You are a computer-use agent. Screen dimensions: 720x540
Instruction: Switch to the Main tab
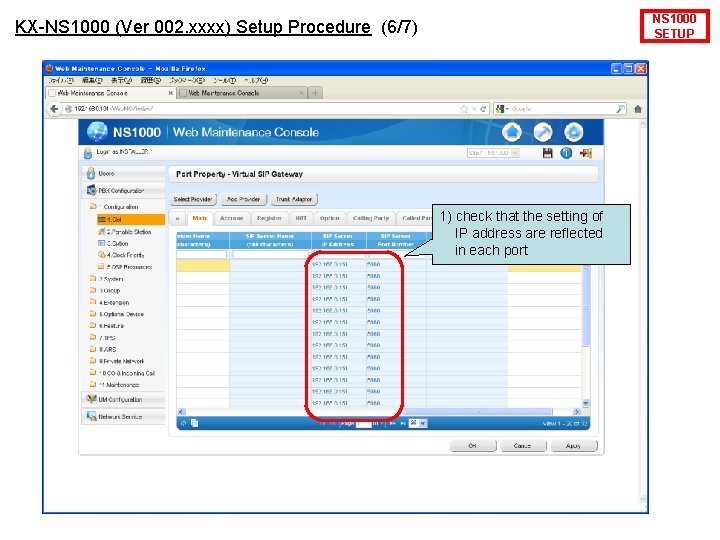(200, 219)
